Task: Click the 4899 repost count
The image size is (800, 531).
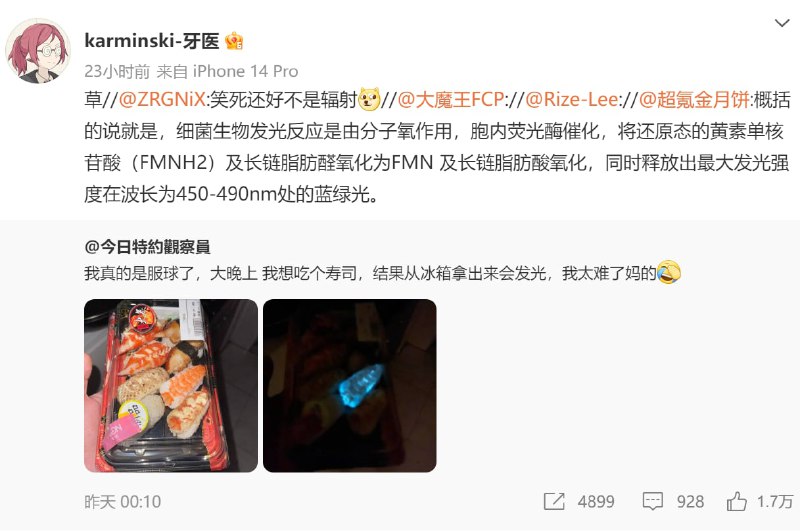Action: coord(596,502)
